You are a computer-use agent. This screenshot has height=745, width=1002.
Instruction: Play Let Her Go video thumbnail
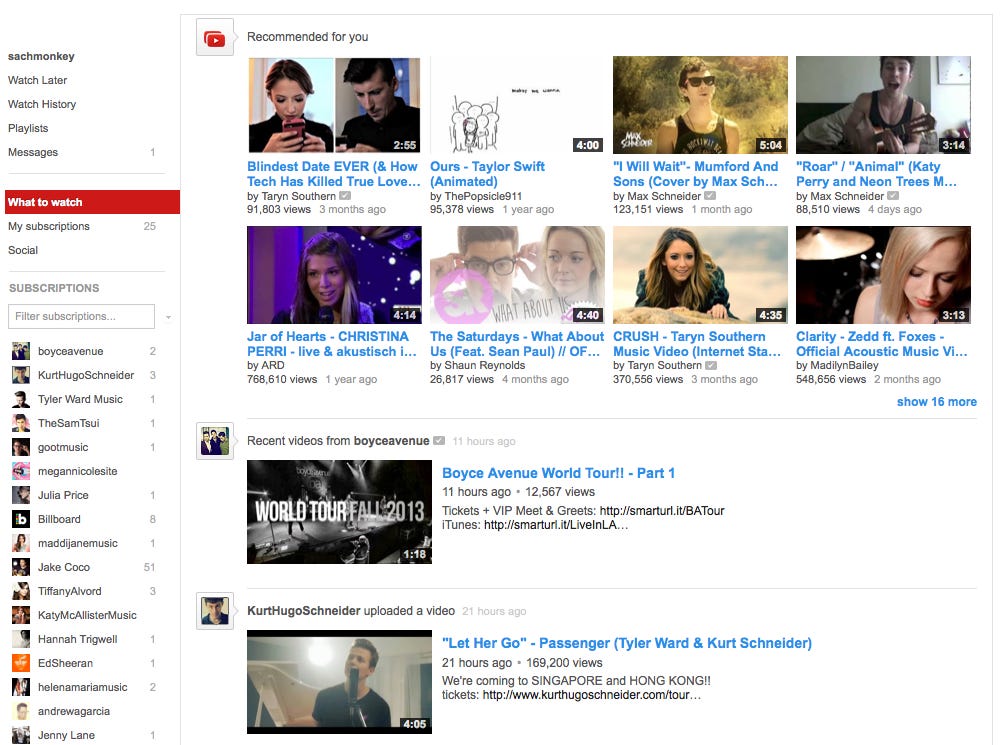[339, 682]
